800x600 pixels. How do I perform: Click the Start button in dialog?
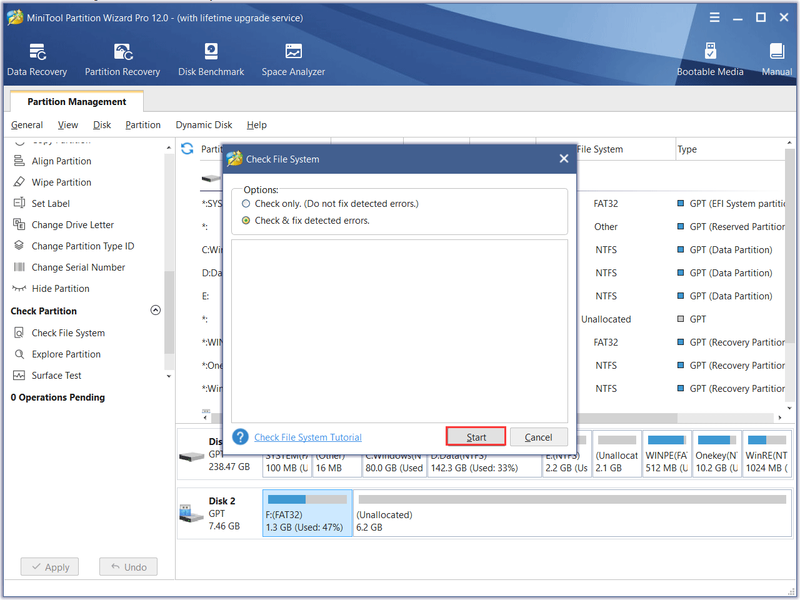(476, 437)
